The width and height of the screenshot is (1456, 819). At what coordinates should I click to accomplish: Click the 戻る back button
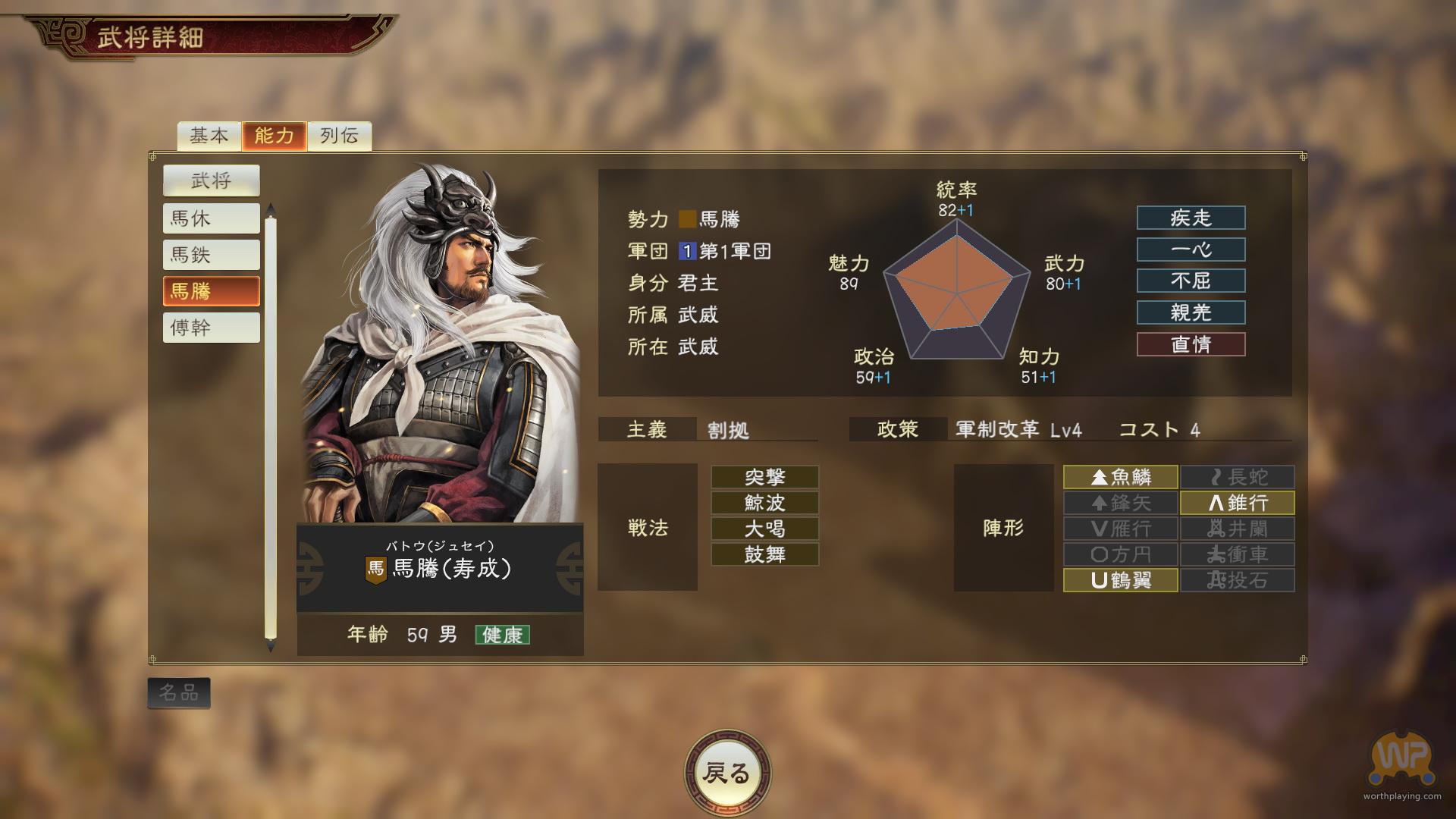tap(727, 773)
